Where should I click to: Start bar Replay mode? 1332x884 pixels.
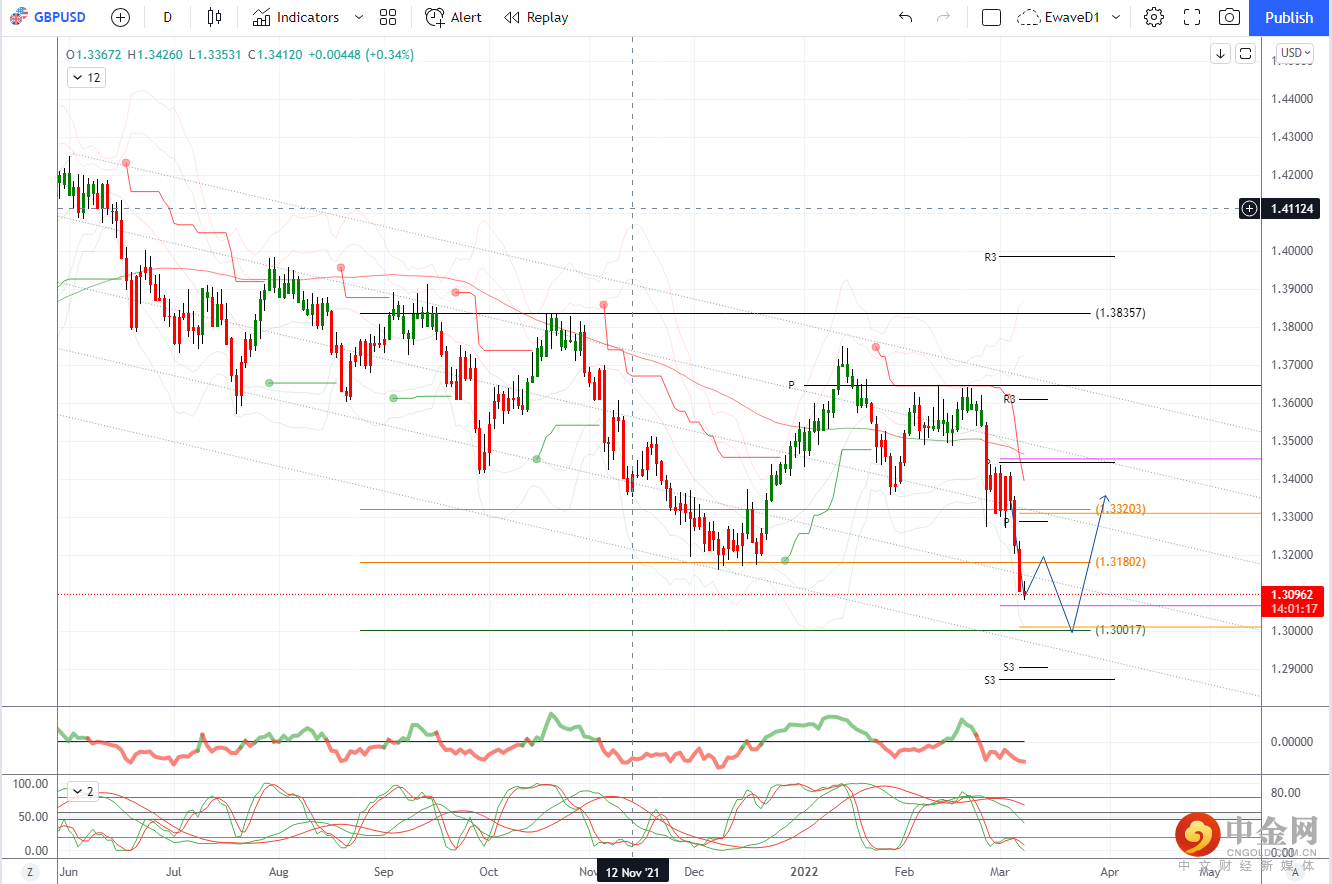click(536, 17)
